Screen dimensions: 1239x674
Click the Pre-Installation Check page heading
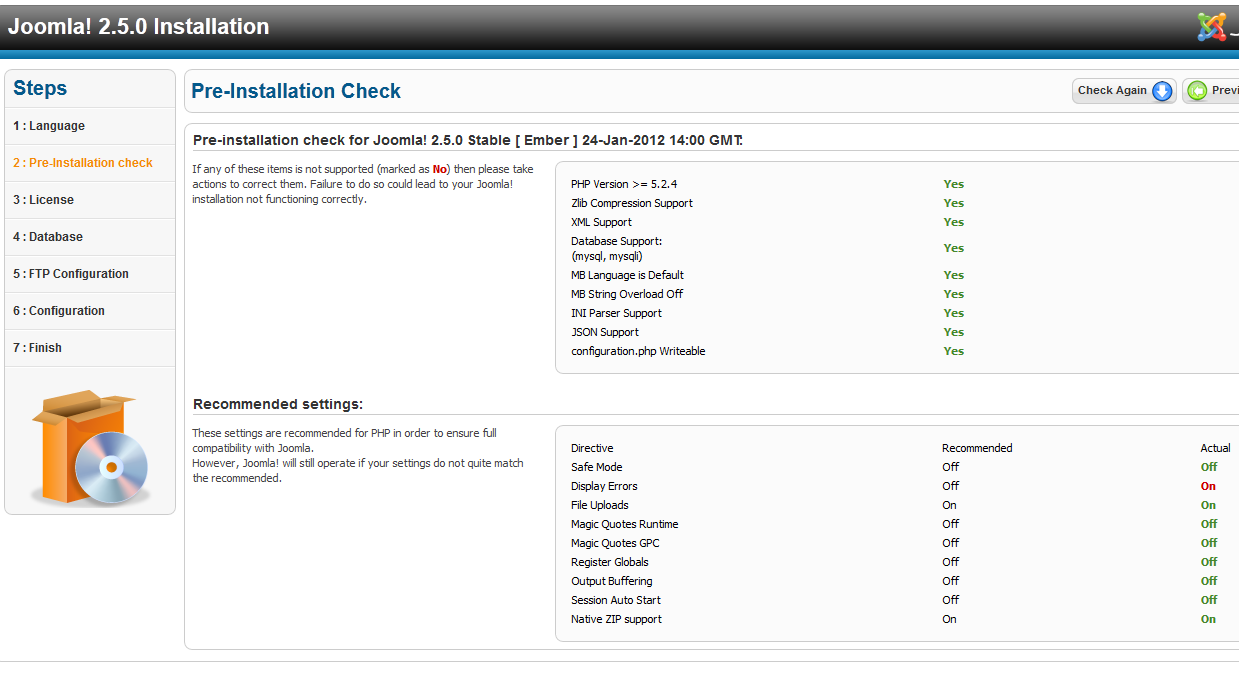click(x=296, y=91)
